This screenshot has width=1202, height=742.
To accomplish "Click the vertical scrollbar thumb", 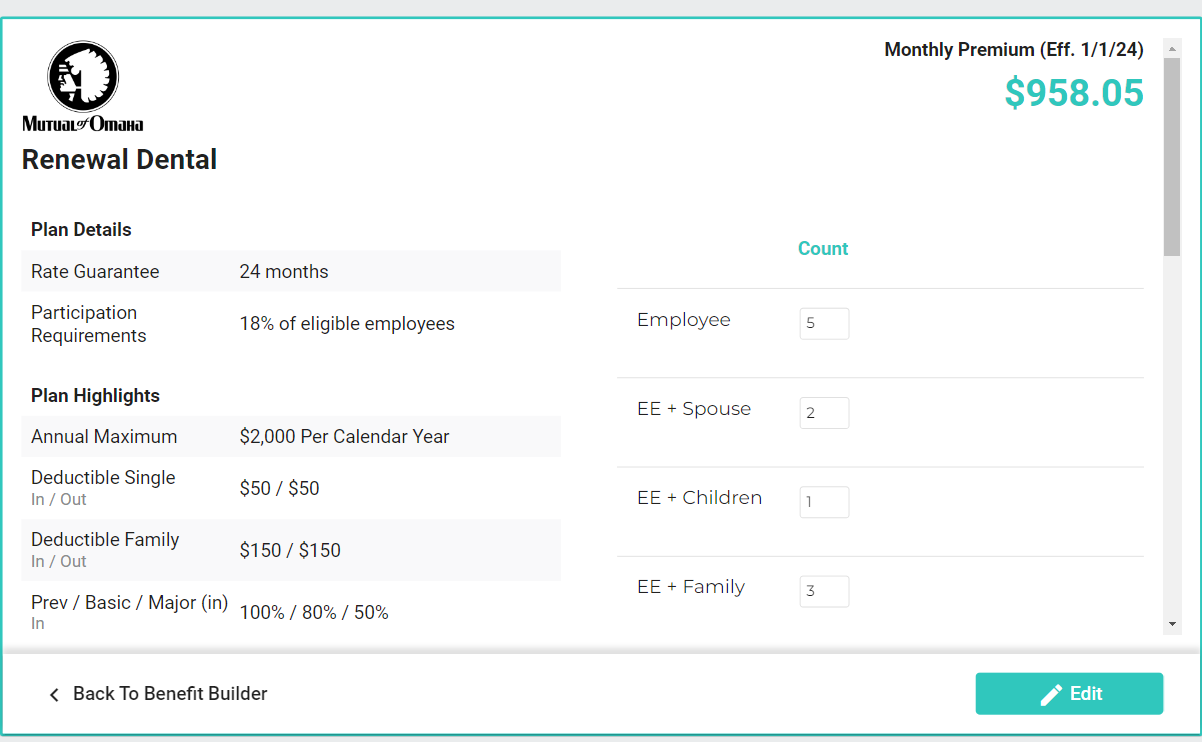I will (x=1172, y=155).
